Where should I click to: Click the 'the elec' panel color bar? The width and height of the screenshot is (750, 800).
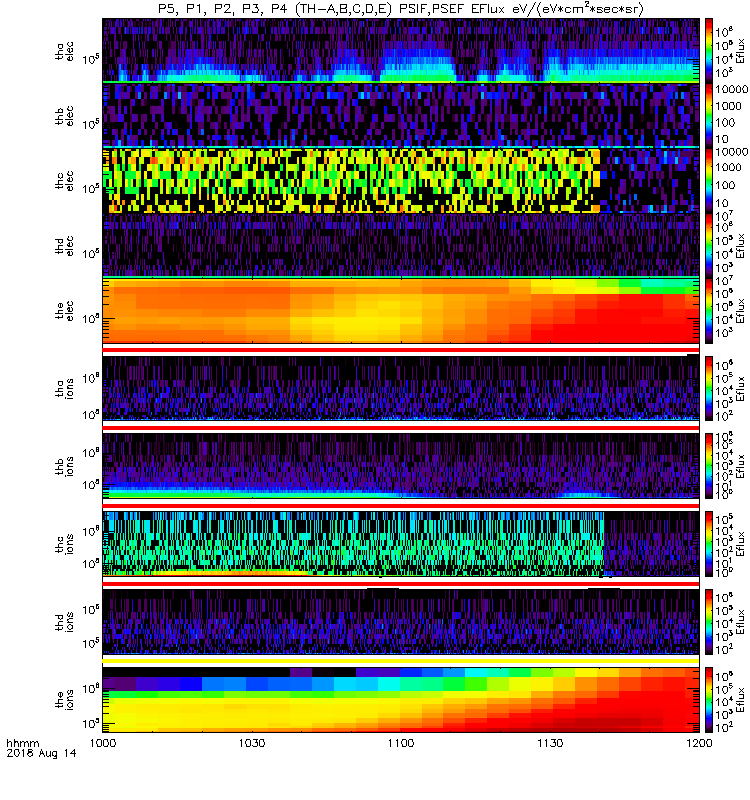coord(709,310)
